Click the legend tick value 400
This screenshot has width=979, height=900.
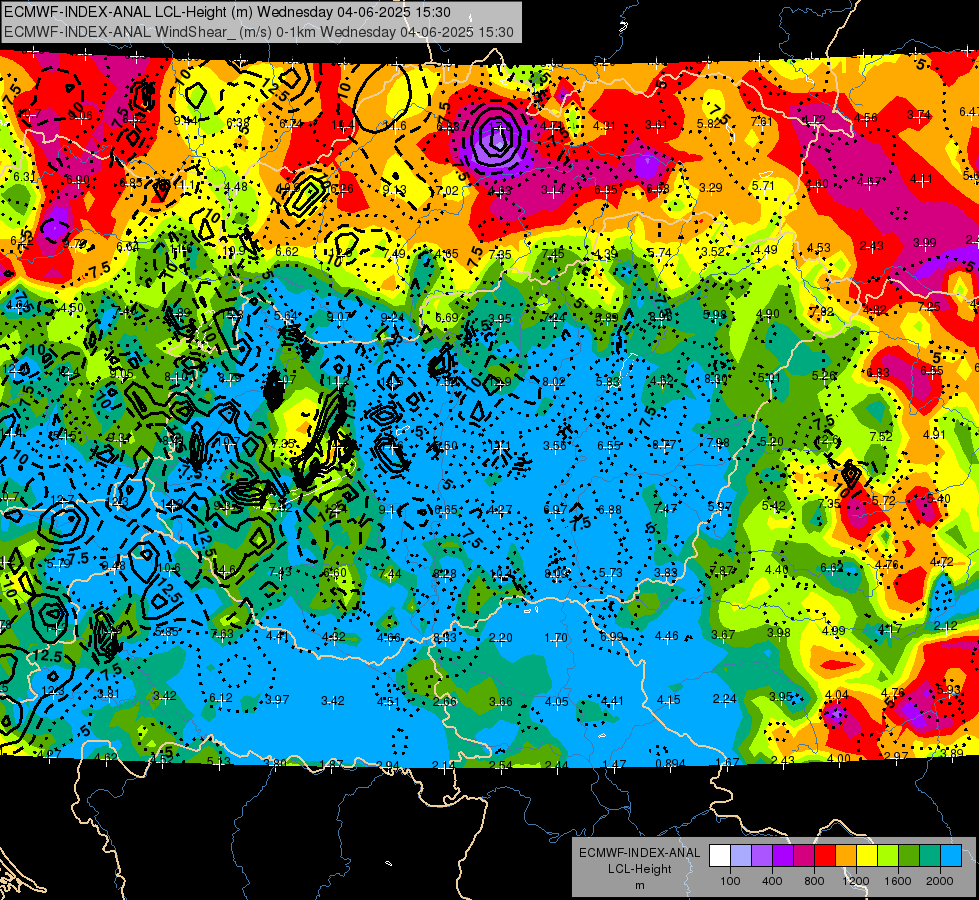coord(772,881)
